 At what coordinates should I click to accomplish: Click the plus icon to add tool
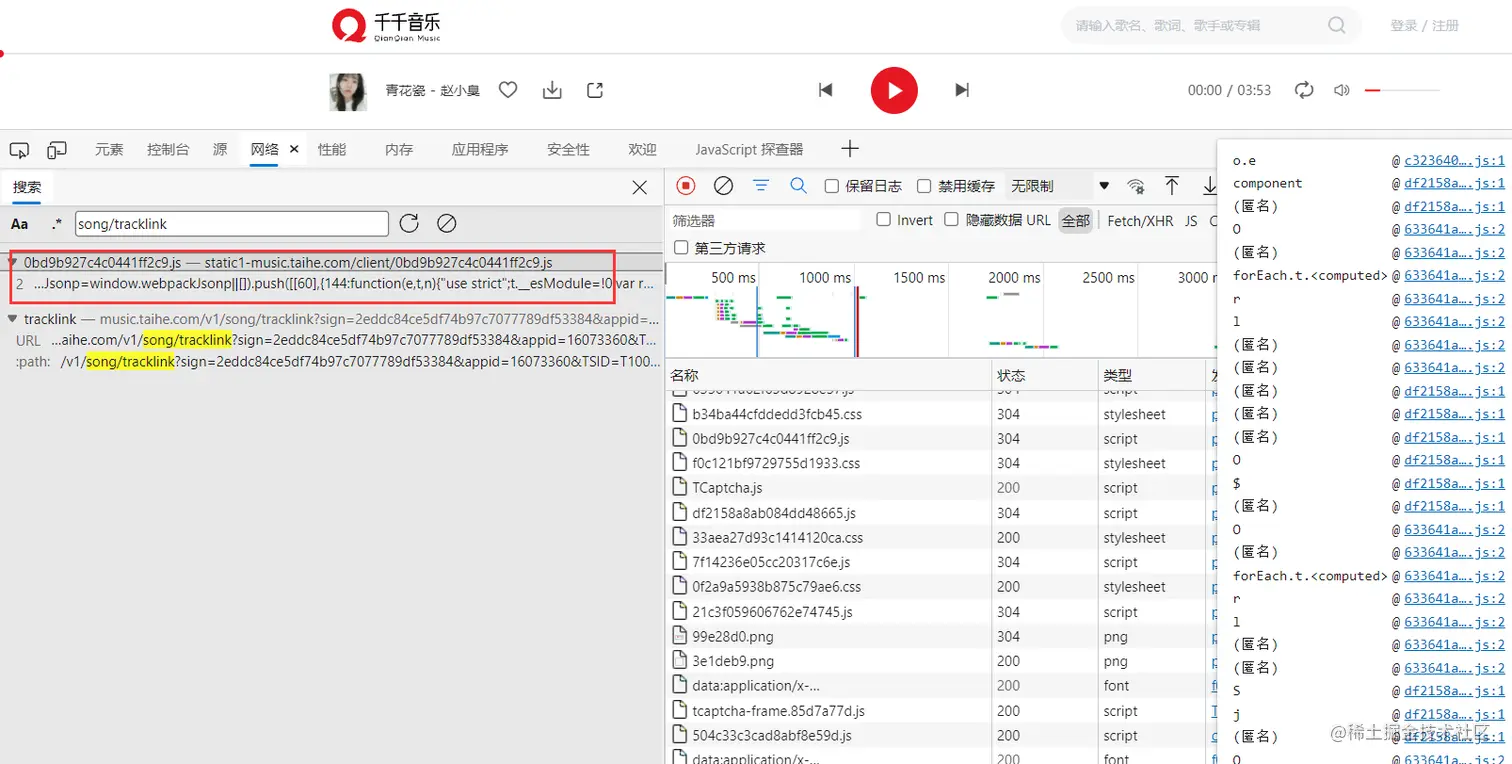pos(850,149)
